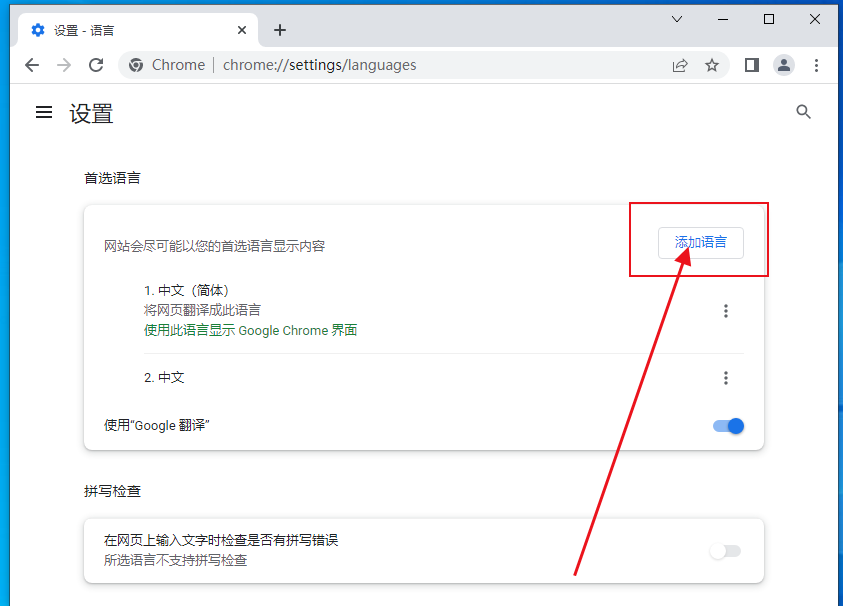Open options menu for 中文（简体）language

click(726, 310)
